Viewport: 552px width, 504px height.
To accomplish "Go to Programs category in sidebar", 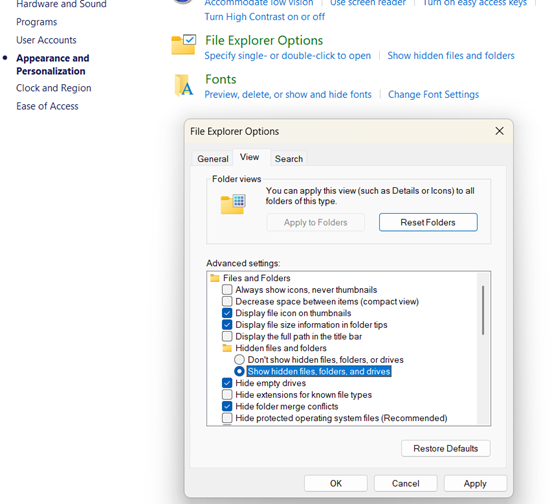I will click(x=37, y=22).
